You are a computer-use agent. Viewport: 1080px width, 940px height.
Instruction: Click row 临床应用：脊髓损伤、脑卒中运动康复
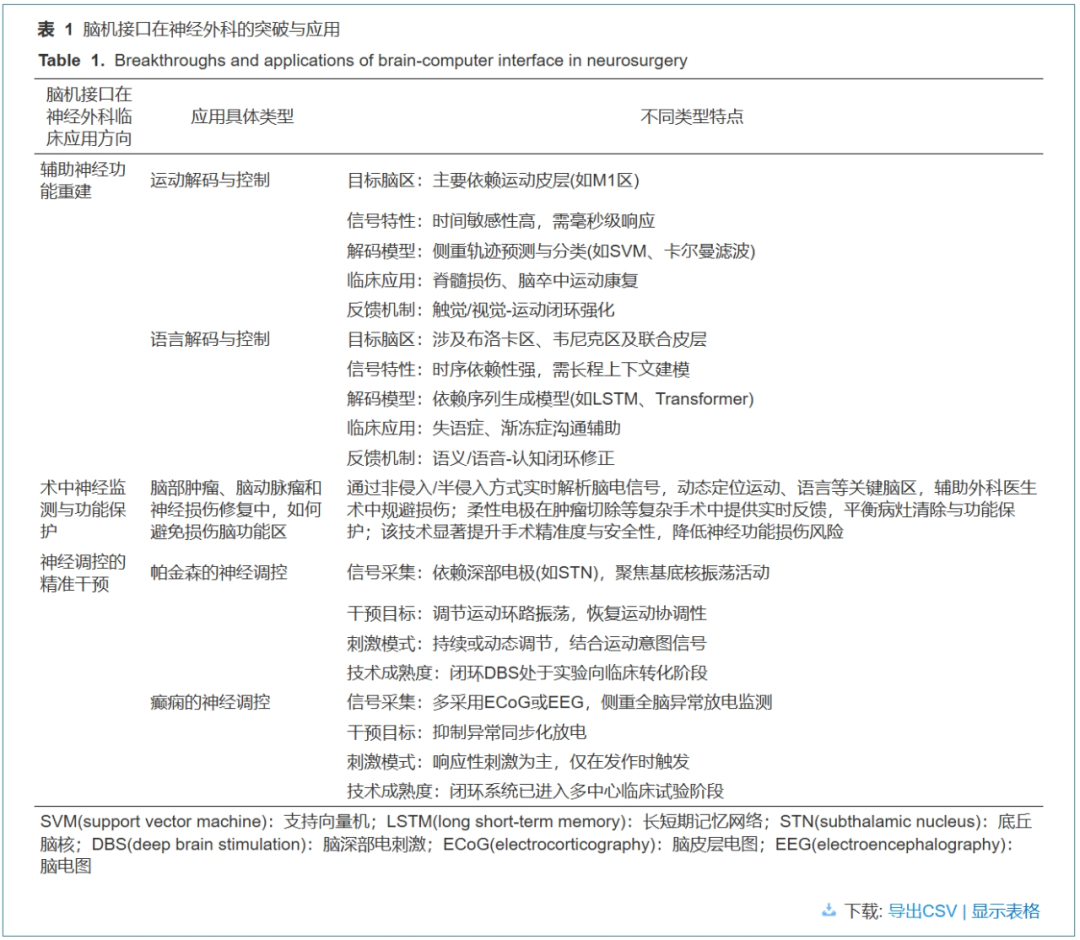(492, 280)
